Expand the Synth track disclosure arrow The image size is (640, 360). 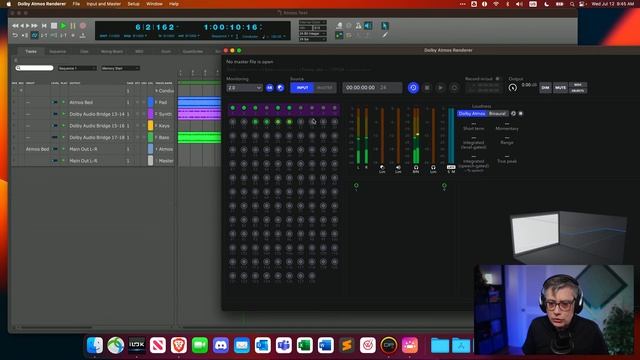[156, 114]
